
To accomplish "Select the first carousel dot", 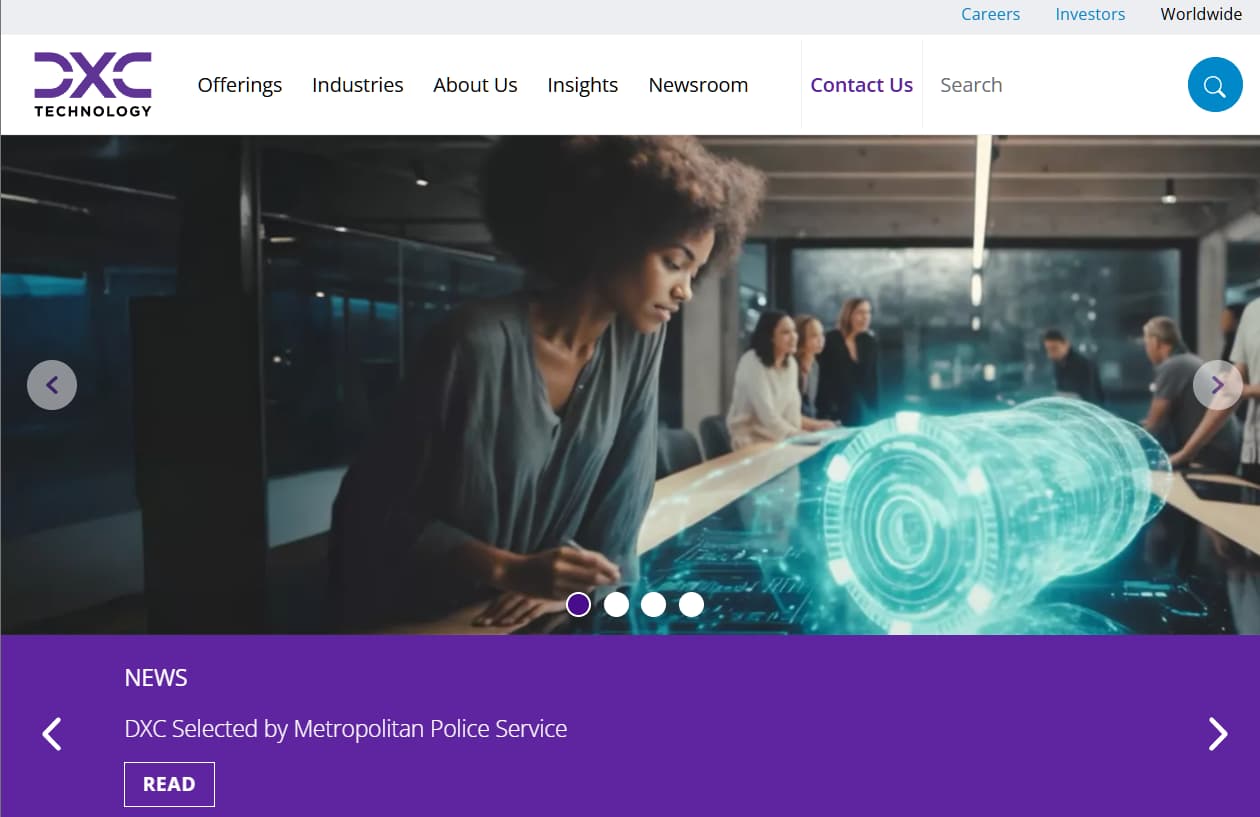I will [x=578, y=604].
